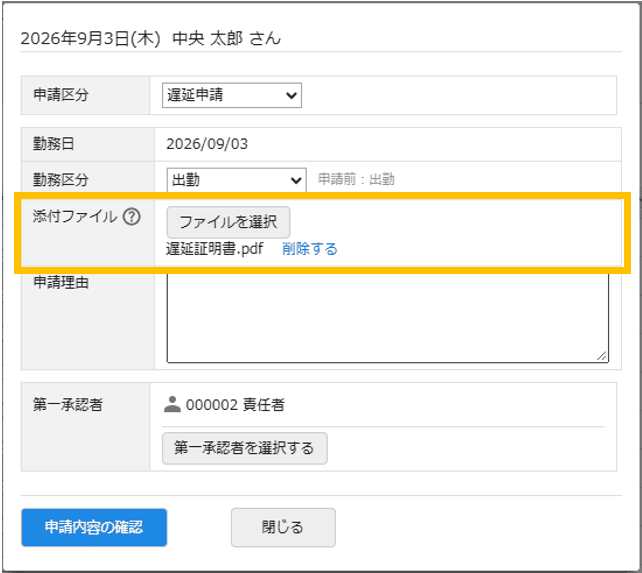Click the 閉じる button
Screen dimensions: 642x573
[x=283, y=528]
